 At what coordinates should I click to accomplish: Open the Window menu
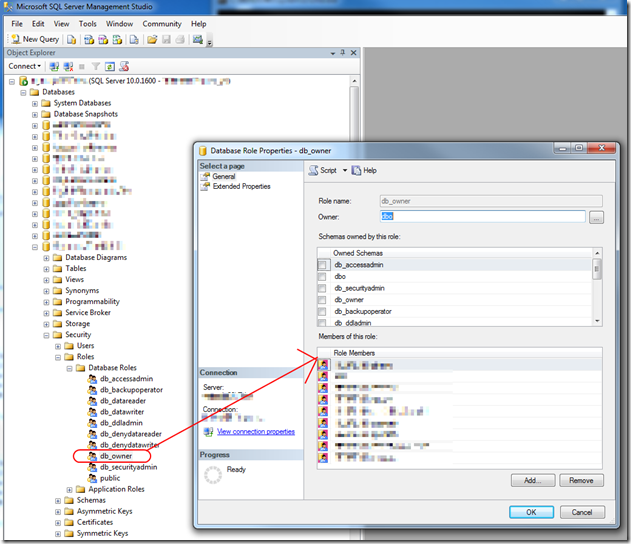(x=120, y=24)
